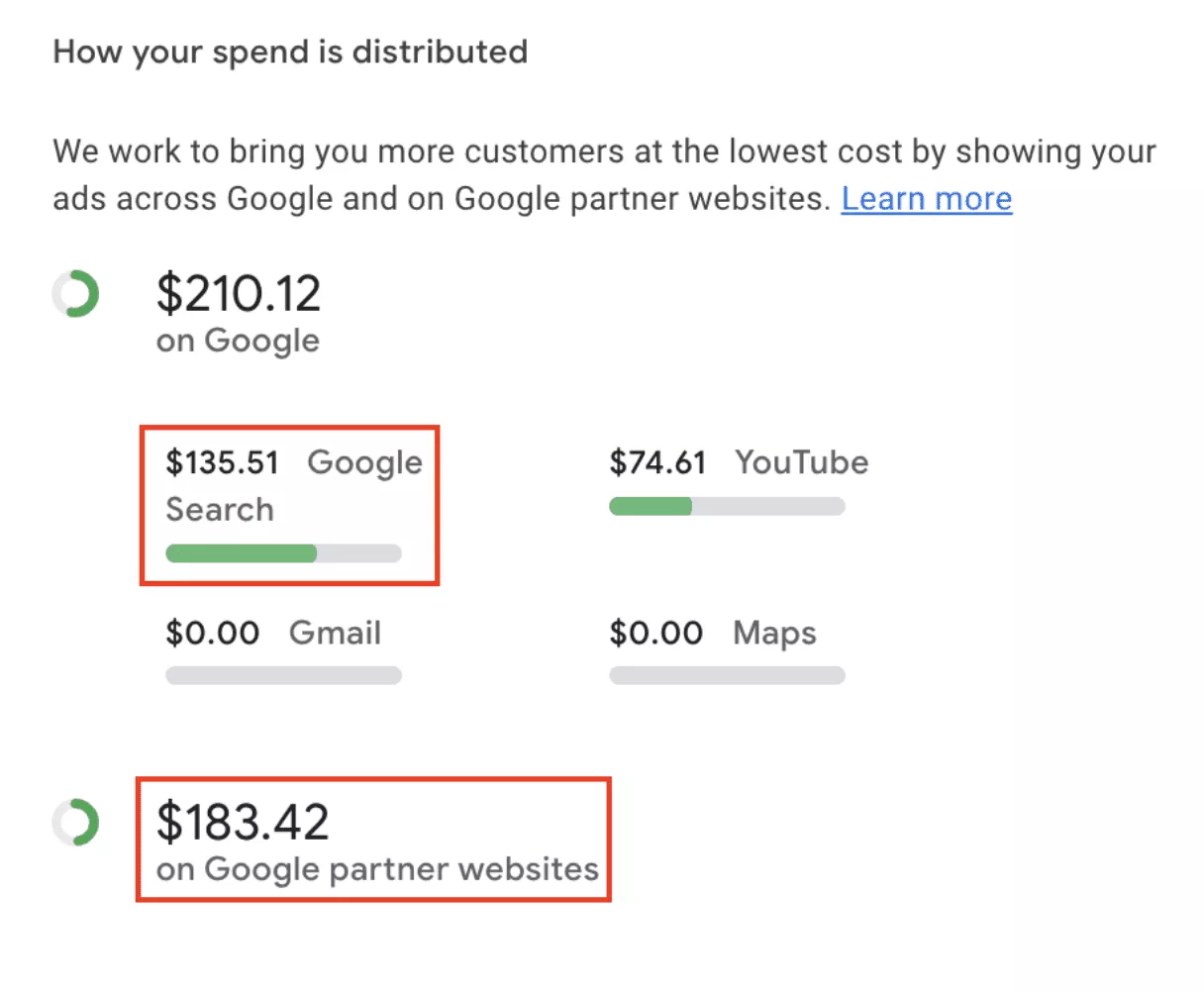Click the Learn more link

(926, 199)
